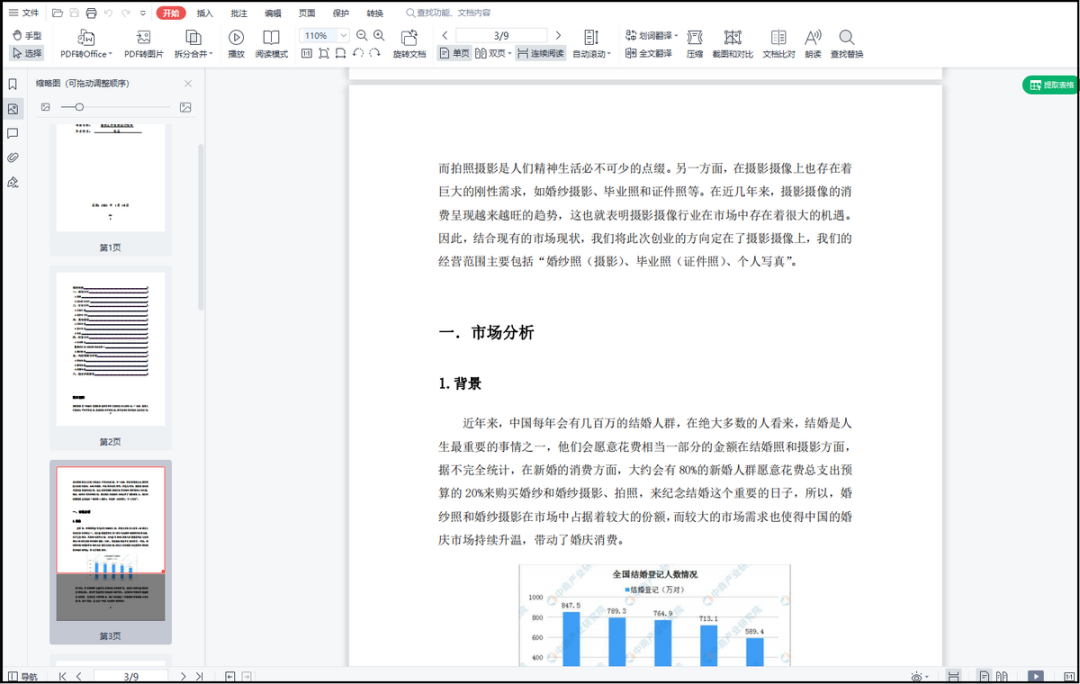Expand the 110% zoom level dropdown
The width and height of the screenshot is (1080, 684).
click(x=343, y=35)
